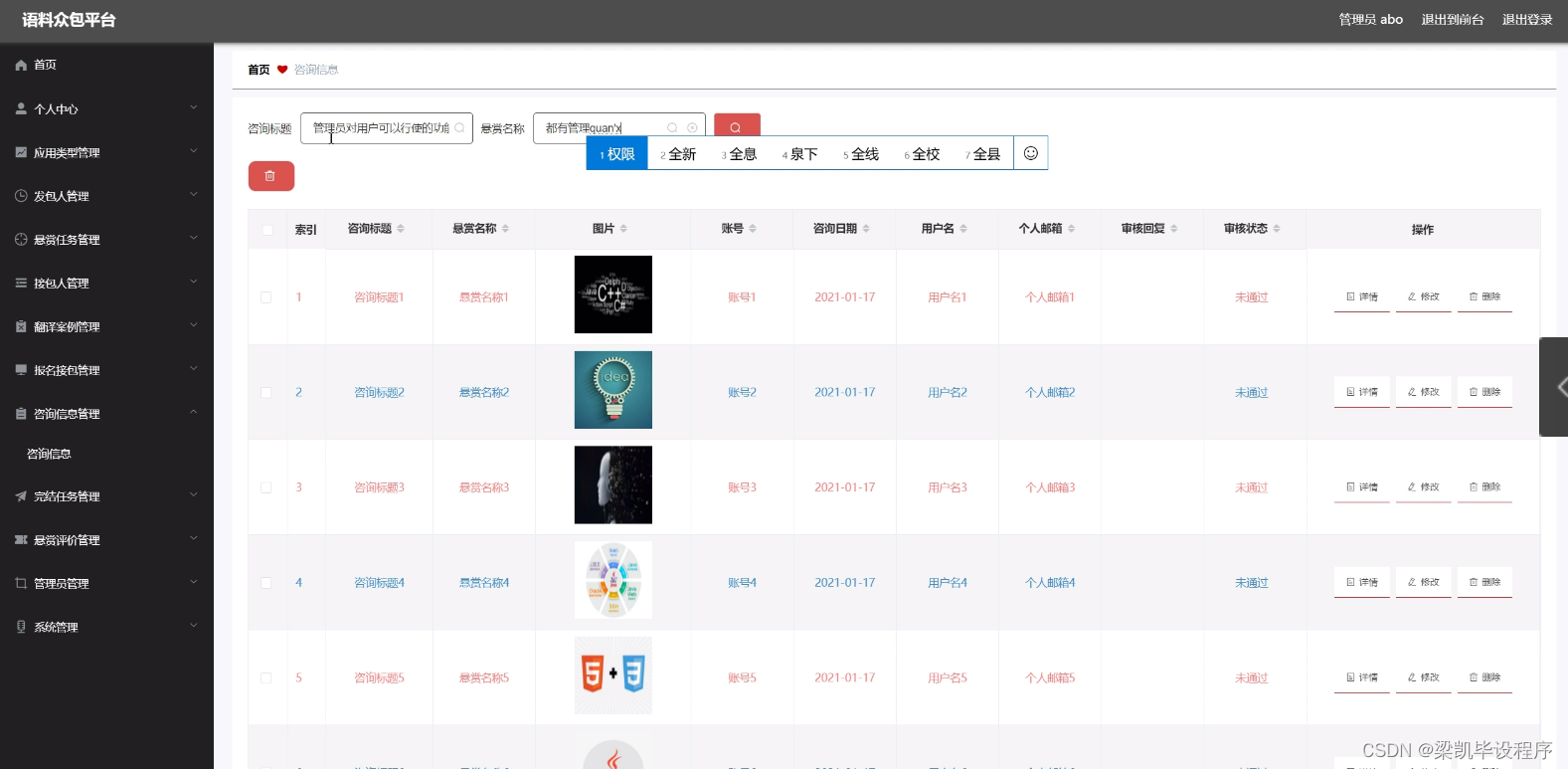Click 删除 button for row 3

(1485, 486)
